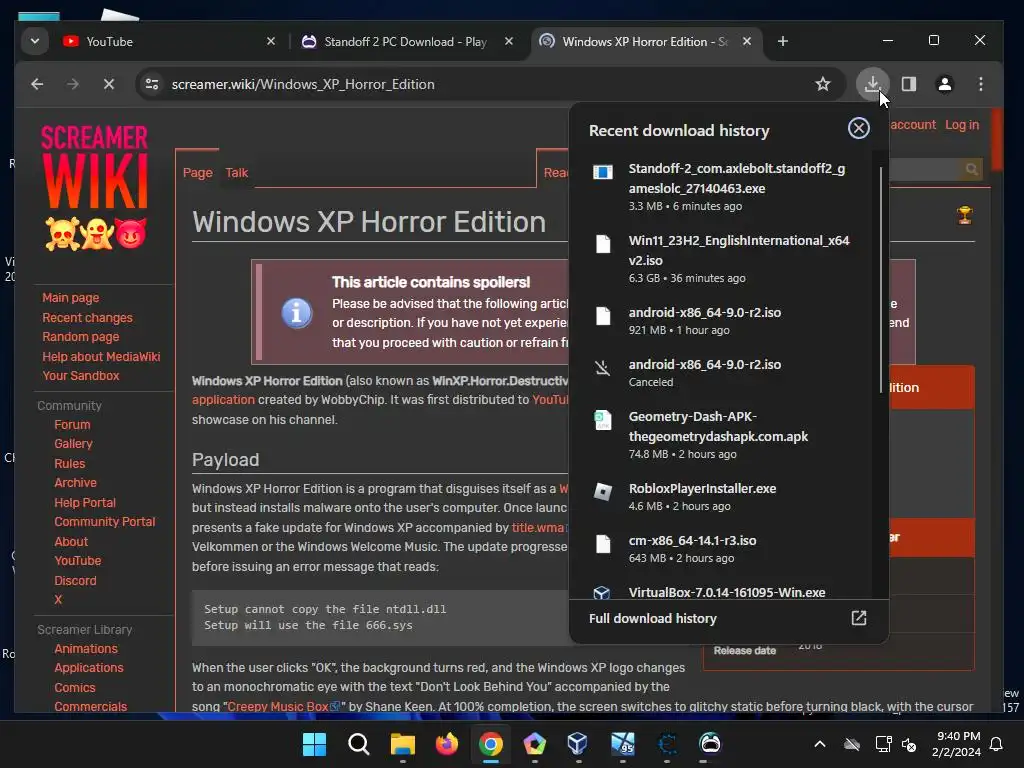Open the Rules sidebar link
The image size is (1024, 768).
(69, 464)
